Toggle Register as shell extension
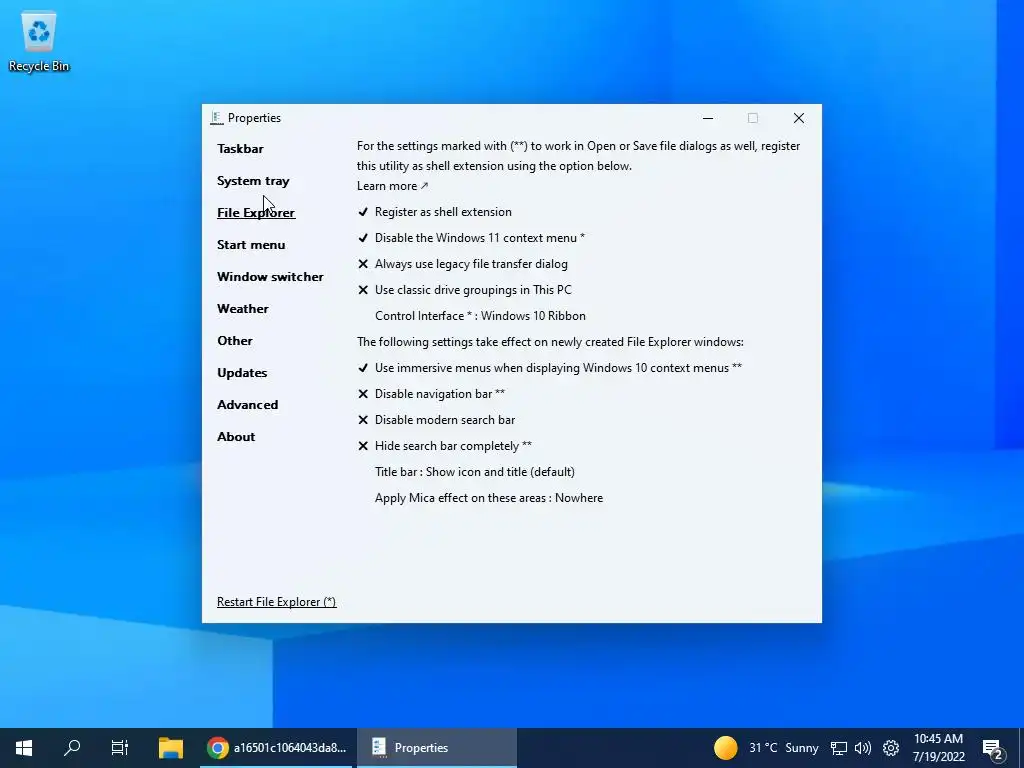This screenshot has width=1024, height=768. click(x=435, y=212)
